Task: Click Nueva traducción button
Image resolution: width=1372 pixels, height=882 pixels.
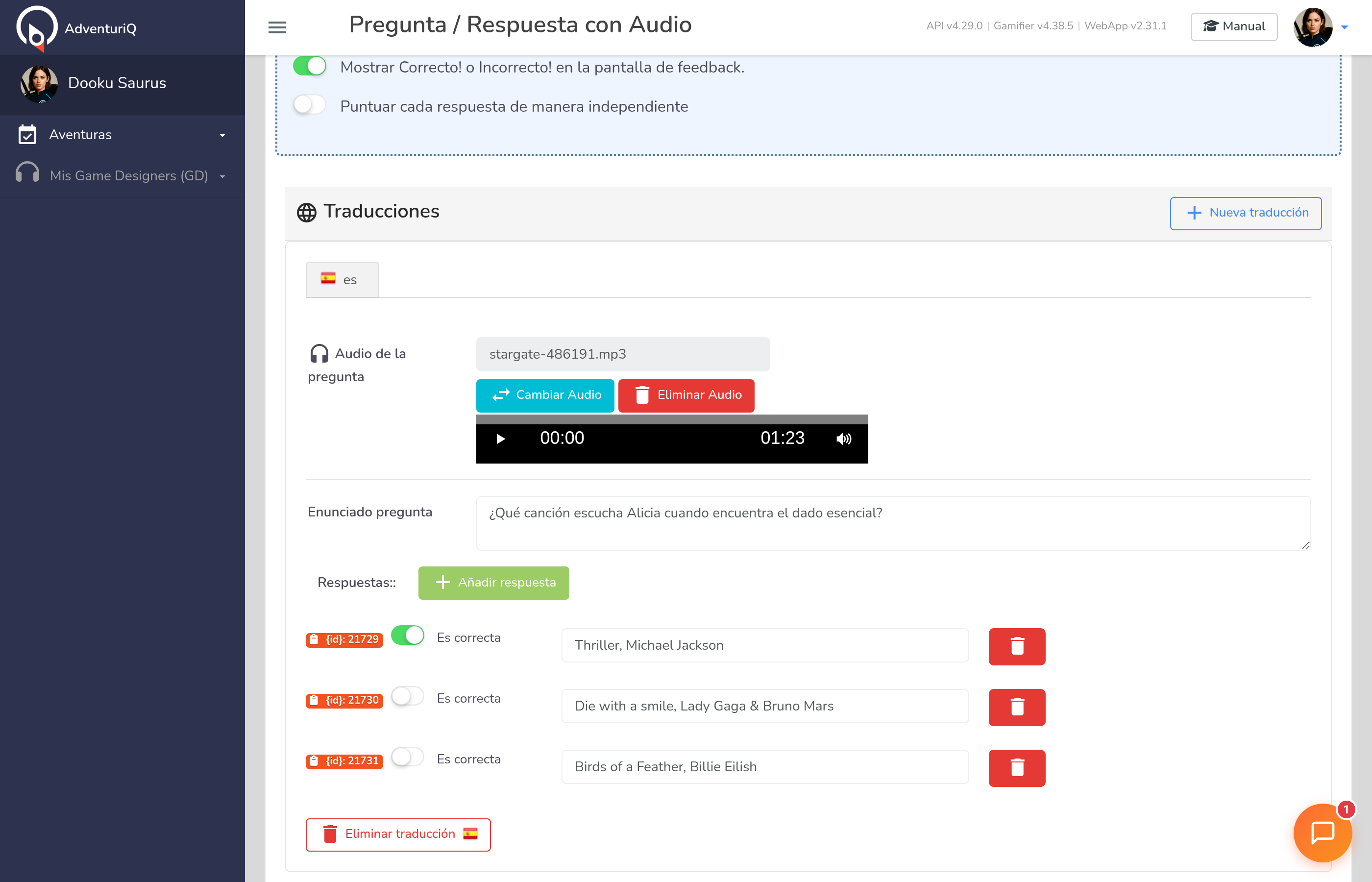Action: coord(1246,213)
